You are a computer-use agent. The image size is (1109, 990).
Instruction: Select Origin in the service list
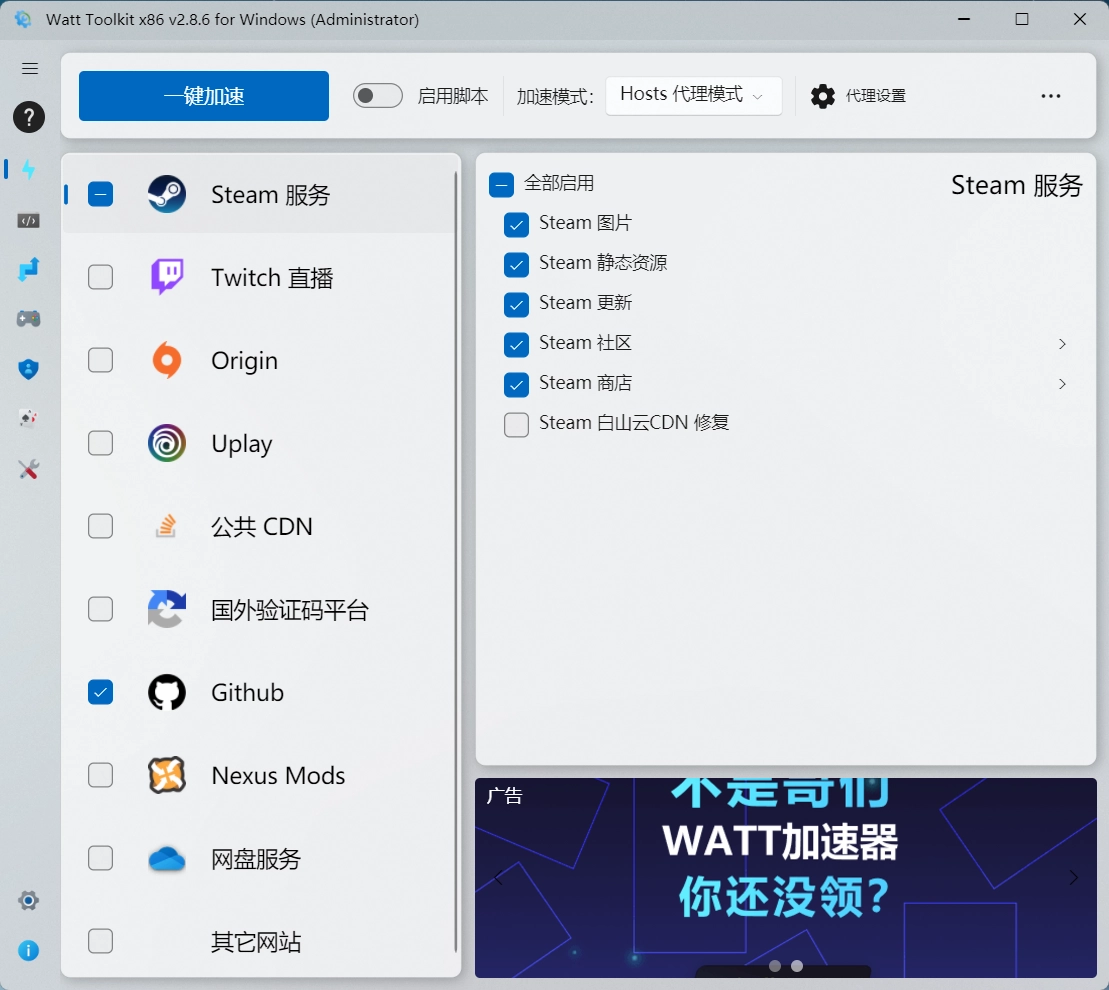coord(259,360)
